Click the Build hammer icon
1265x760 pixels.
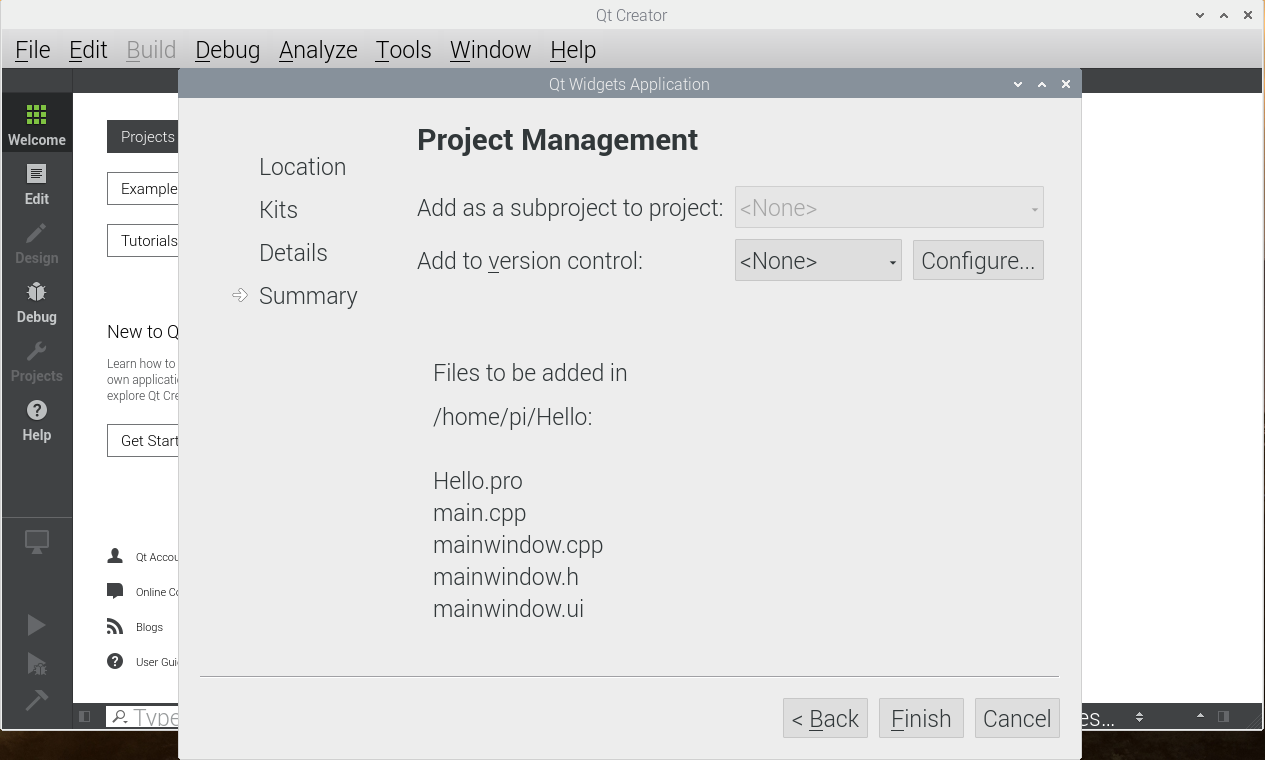pos(36,700)
